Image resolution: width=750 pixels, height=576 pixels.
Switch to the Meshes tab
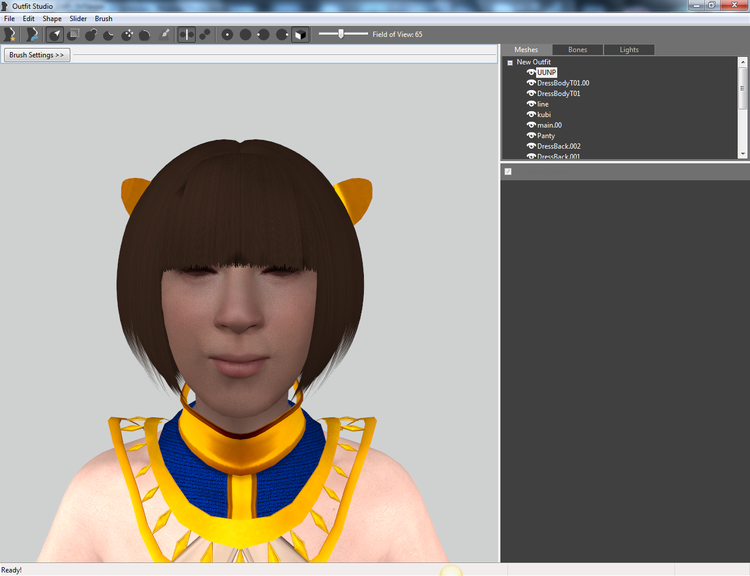click(526, 50)
